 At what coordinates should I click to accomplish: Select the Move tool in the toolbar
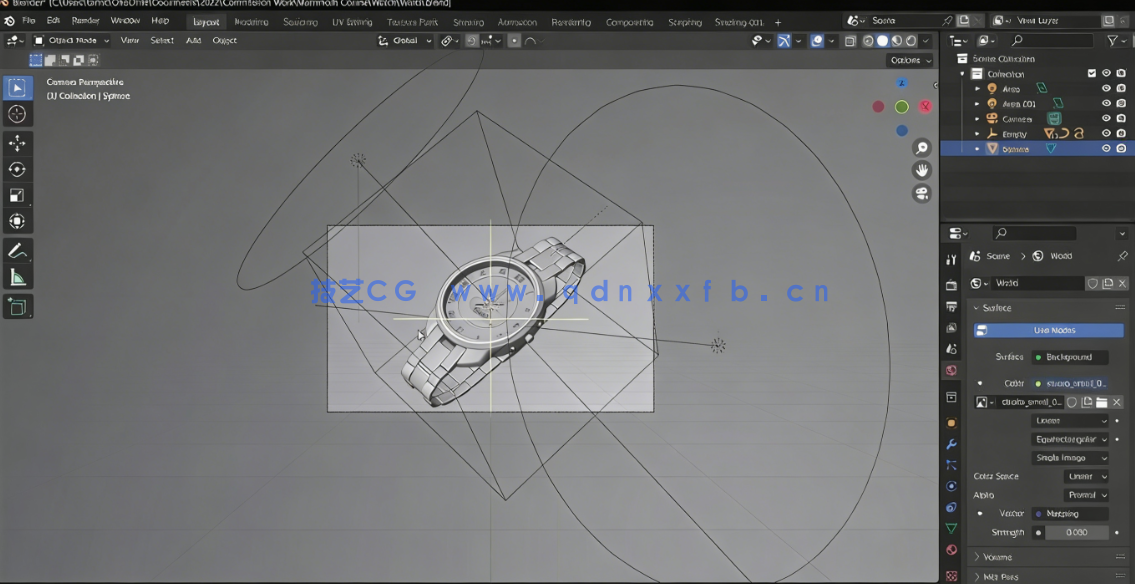[17, 143]
